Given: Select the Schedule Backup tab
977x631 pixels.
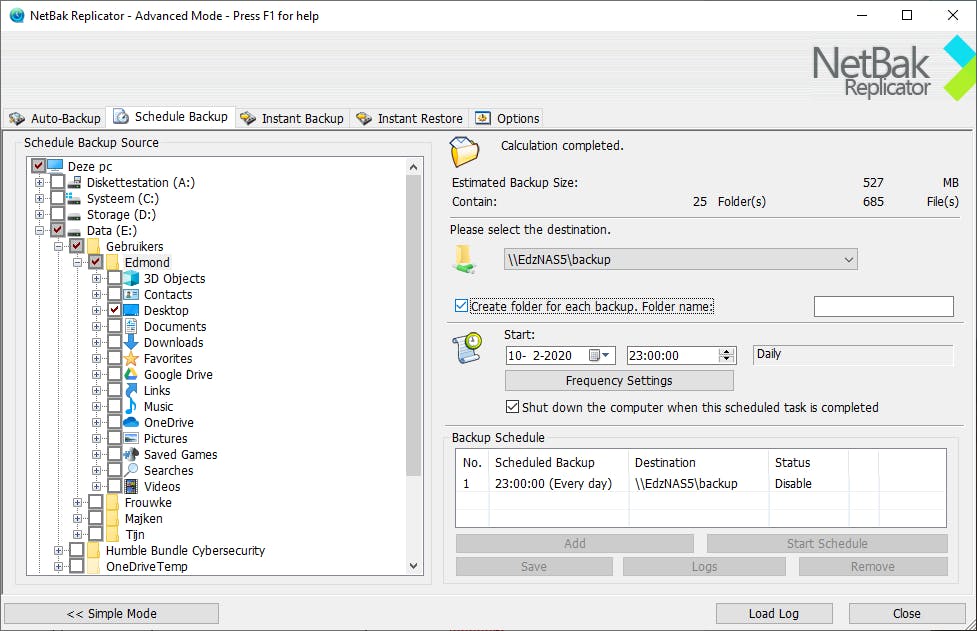Looking at the screenshot, I should pyautogui.click(x=170, y=116).
